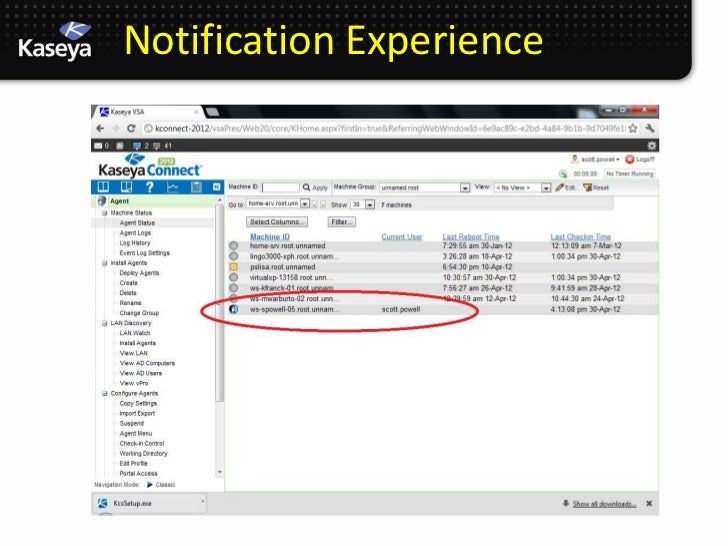Screen dimensions: 728x546
Task: Open the Machine Group dropdown
Action: click(x=465, y=188)
